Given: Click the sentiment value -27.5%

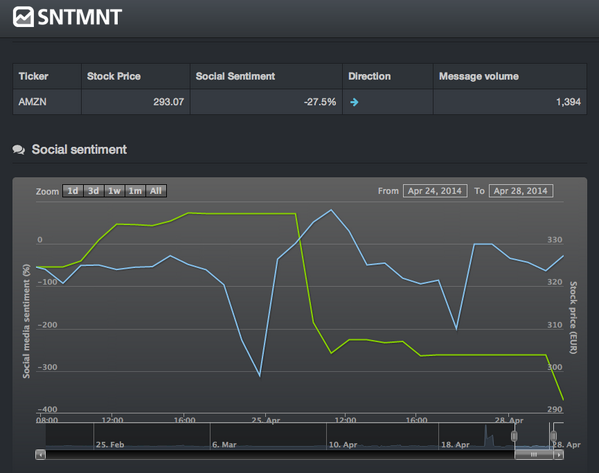Looking at the screenshot, I should (320, 102).
